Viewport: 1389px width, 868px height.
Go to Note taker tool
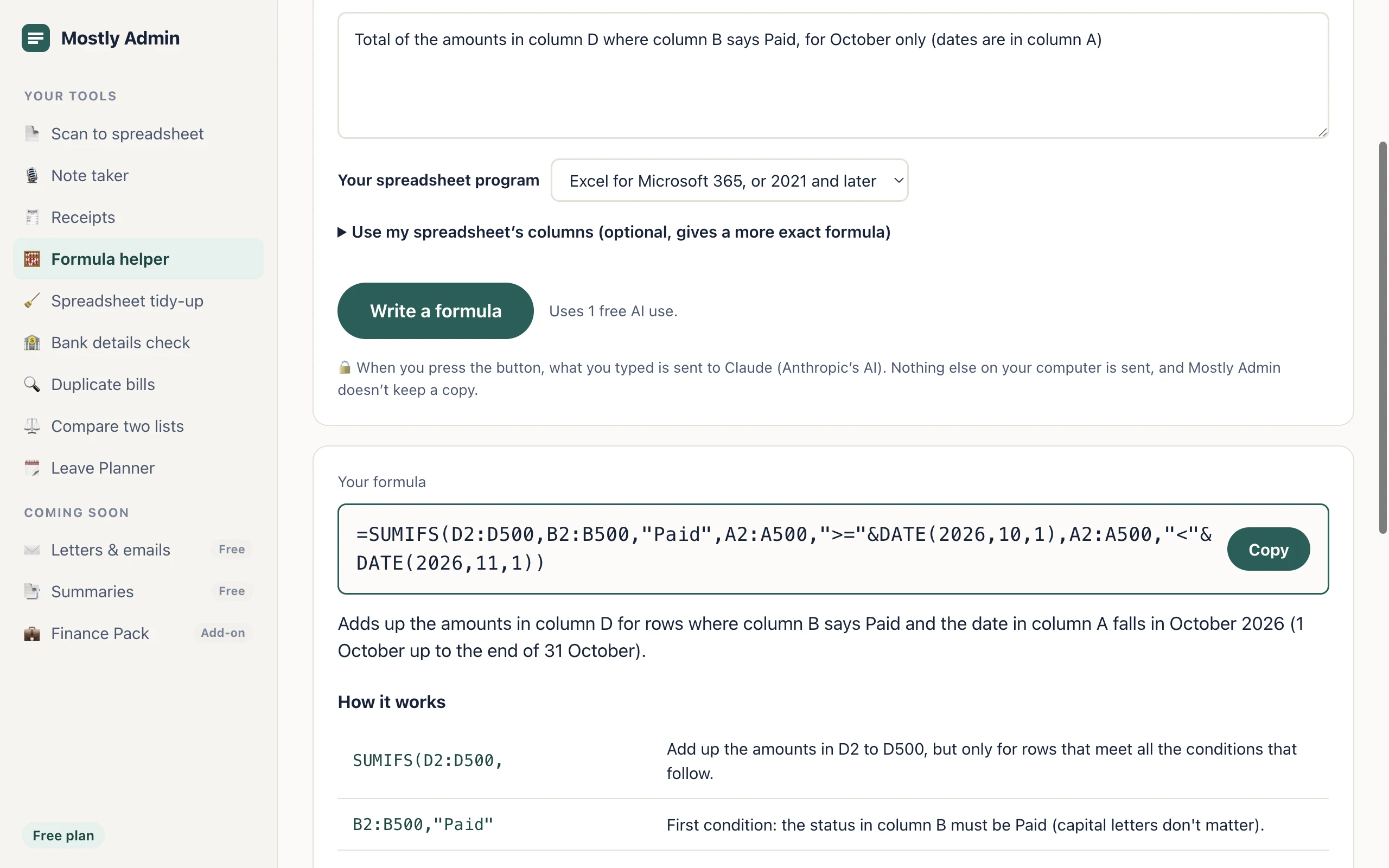138,176
